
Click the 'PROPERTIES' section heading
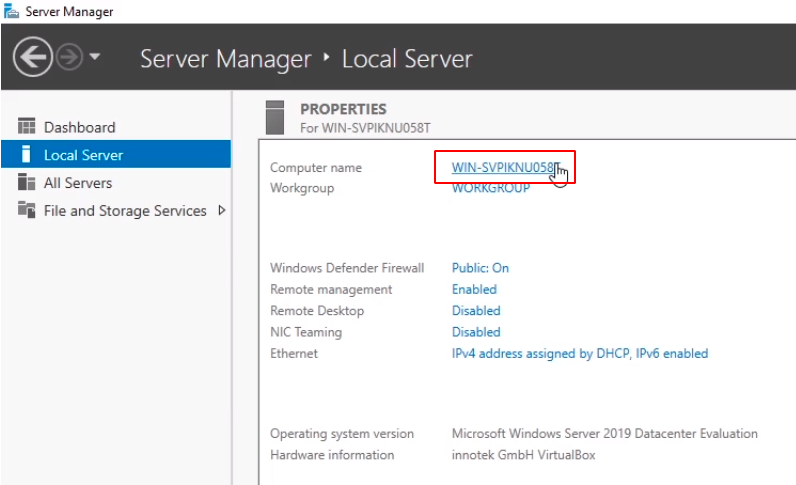[343, 109]
